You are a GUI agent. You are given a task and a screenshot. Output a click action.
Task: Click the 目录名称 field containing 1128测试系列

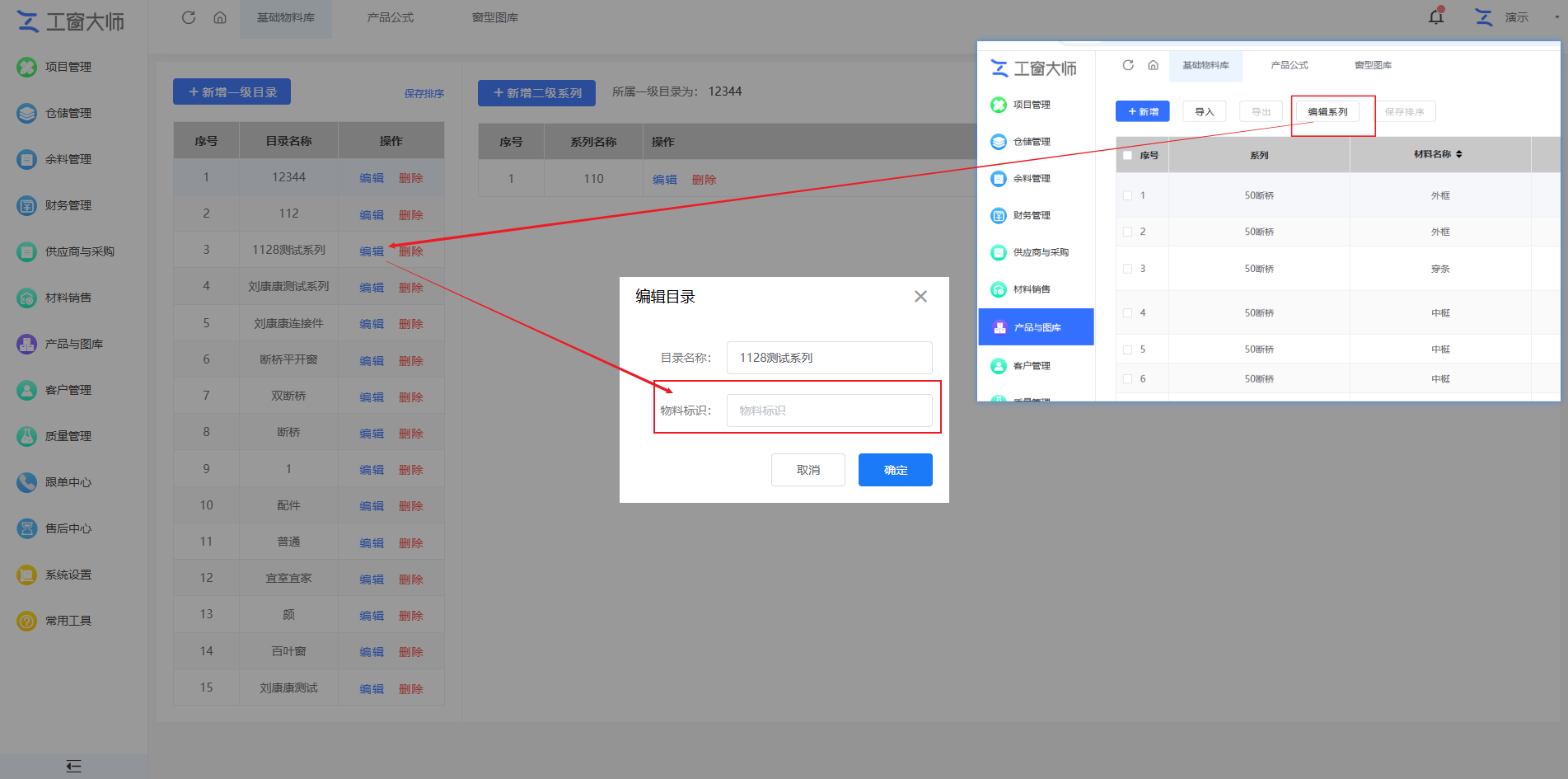(829, 358)
